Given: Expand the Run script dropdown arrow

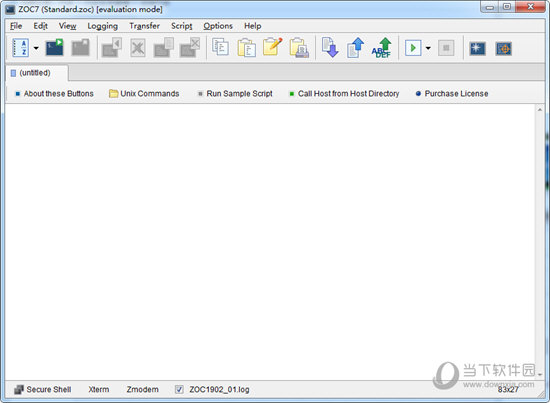Looking at the screenshot, I should coord(428,48).
